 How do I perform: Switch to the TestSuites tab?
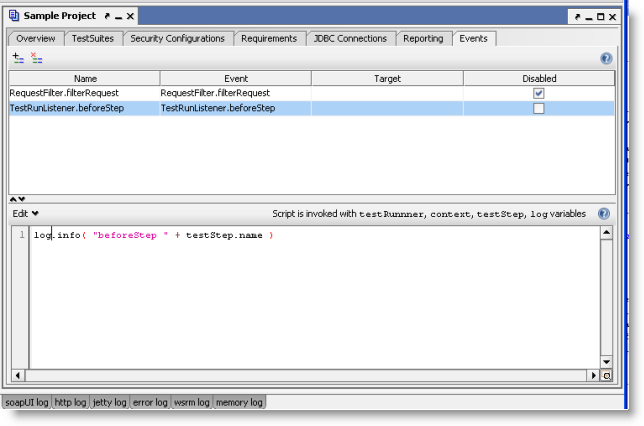coord(93,39)
